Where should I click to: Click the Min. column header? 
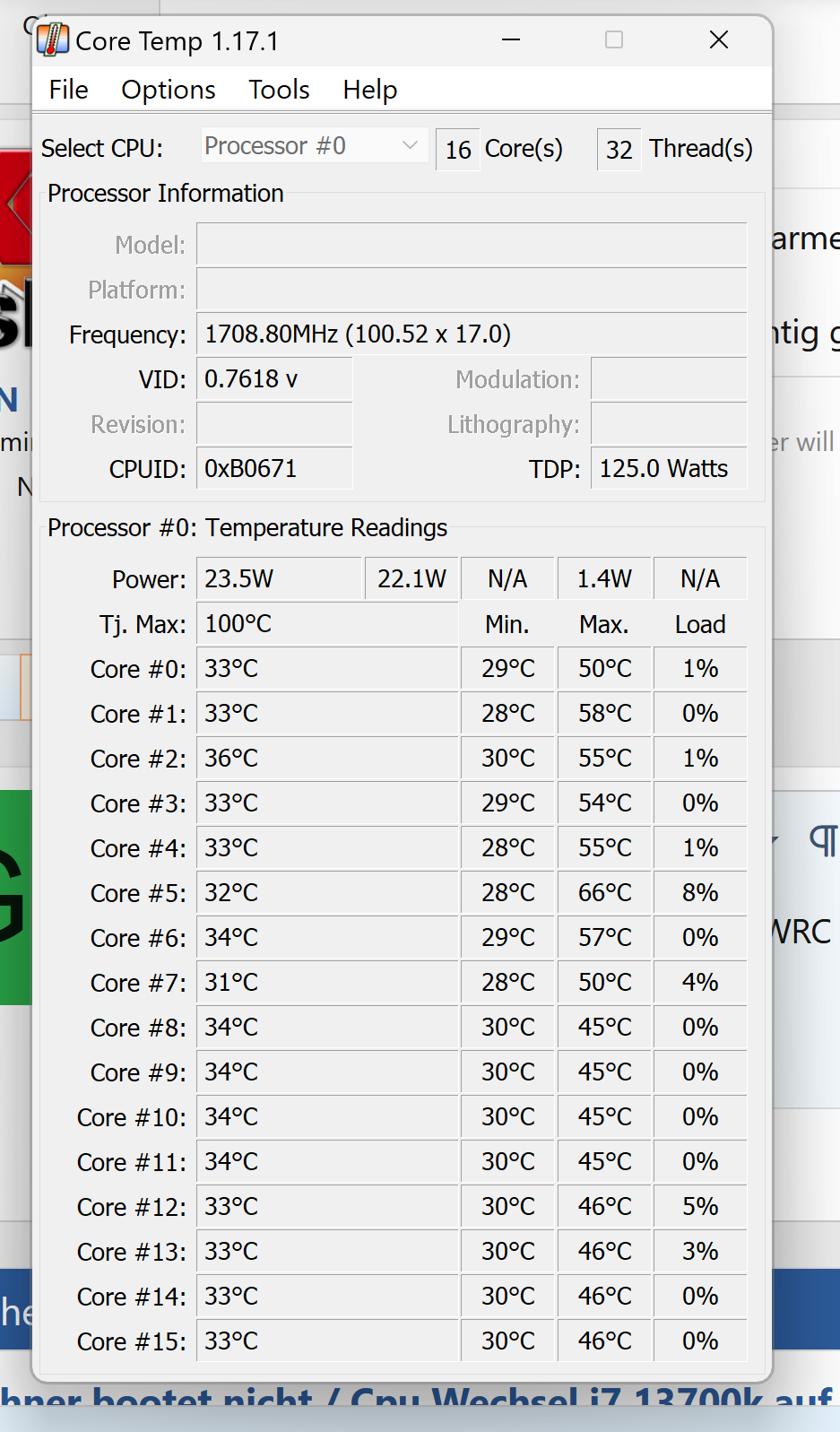507,624
